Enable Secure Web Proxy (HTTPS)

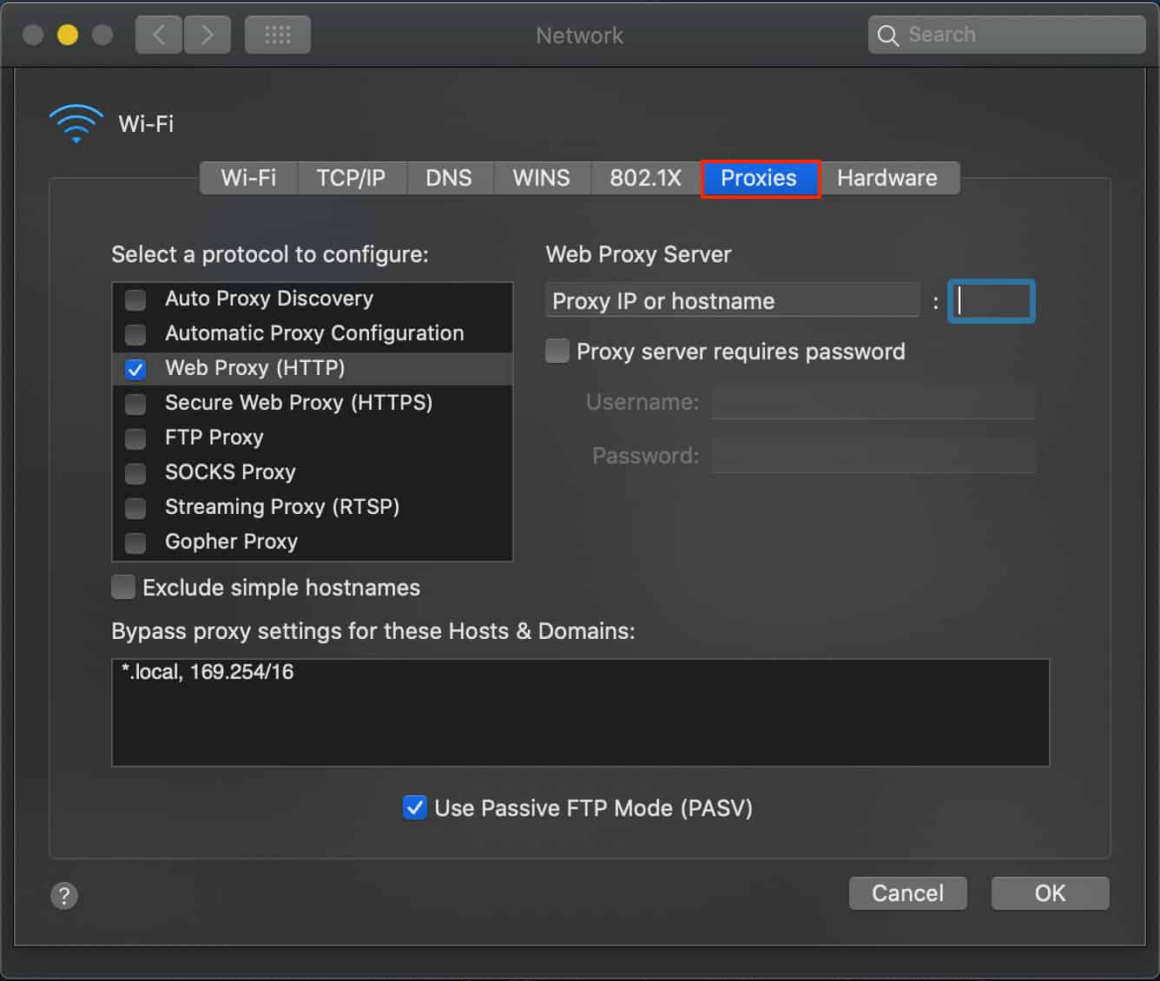pos(135,402)
